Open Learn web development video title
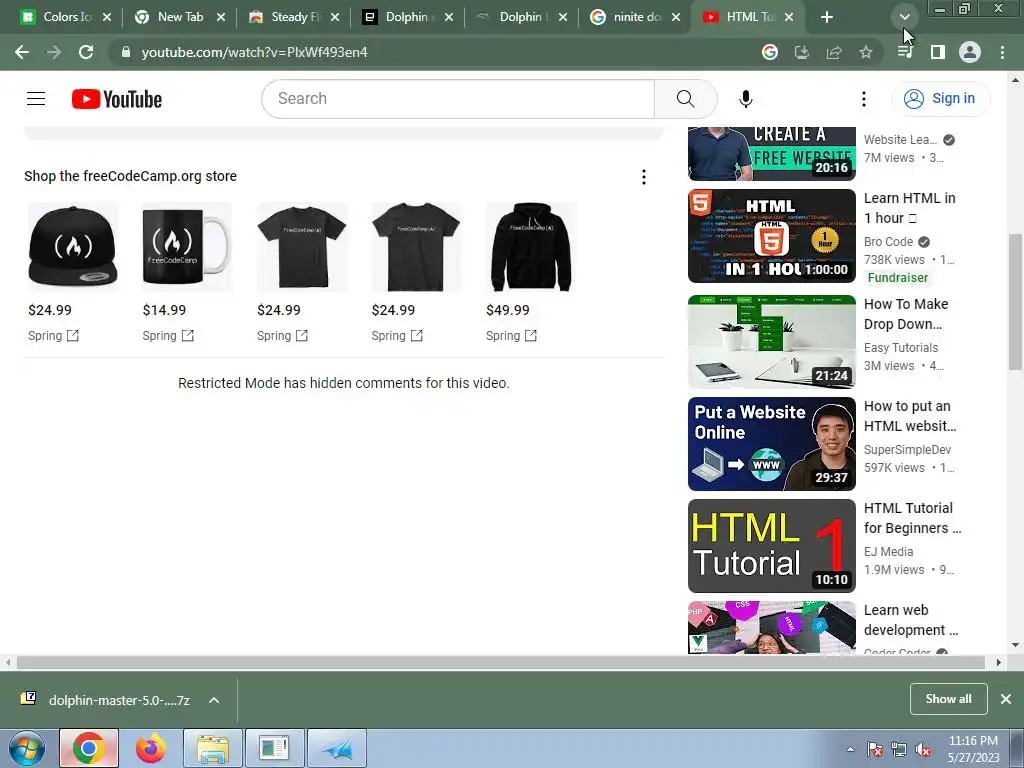The width and height of the screenshot is (1024, 768). [x=911, y=620]
